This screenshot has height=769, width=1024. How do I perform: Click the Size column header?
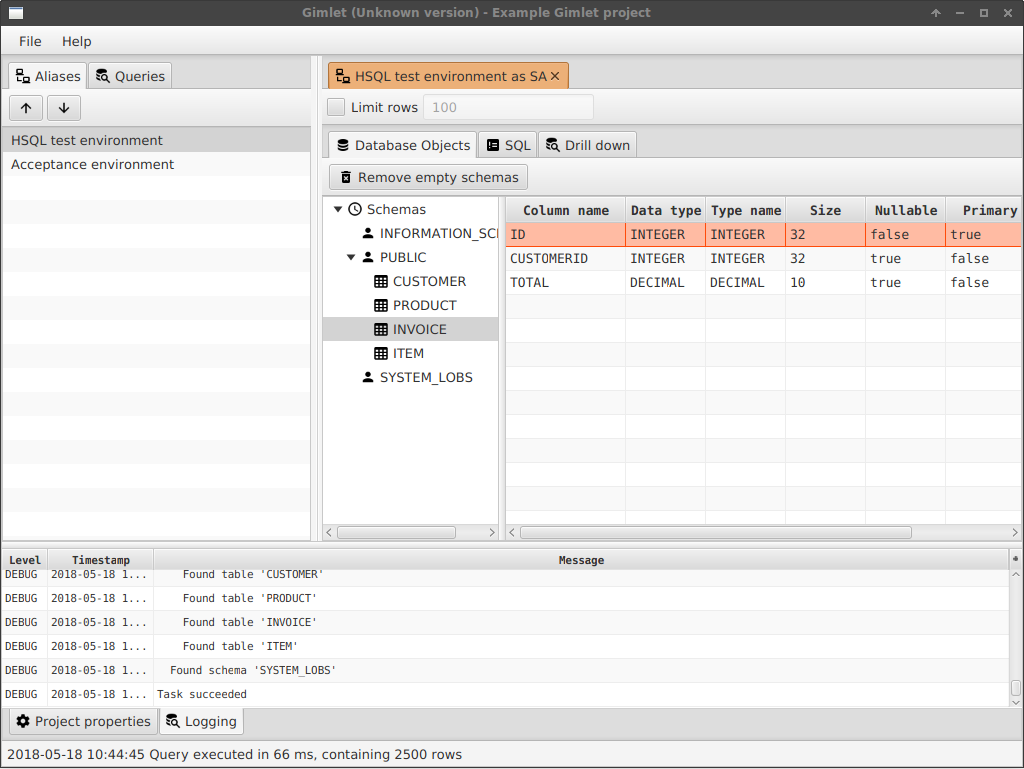825,210
